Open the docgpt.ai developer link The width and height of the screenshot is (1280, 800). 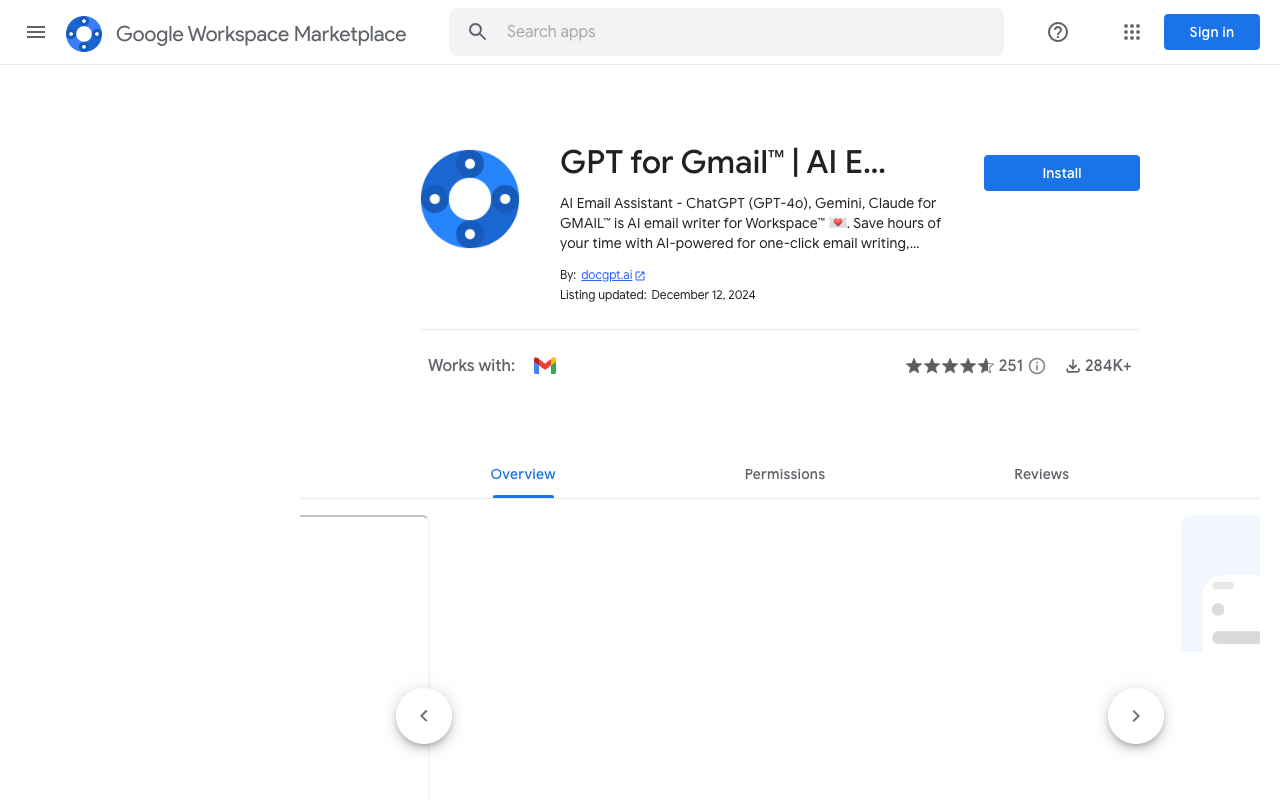coord(607,275)
